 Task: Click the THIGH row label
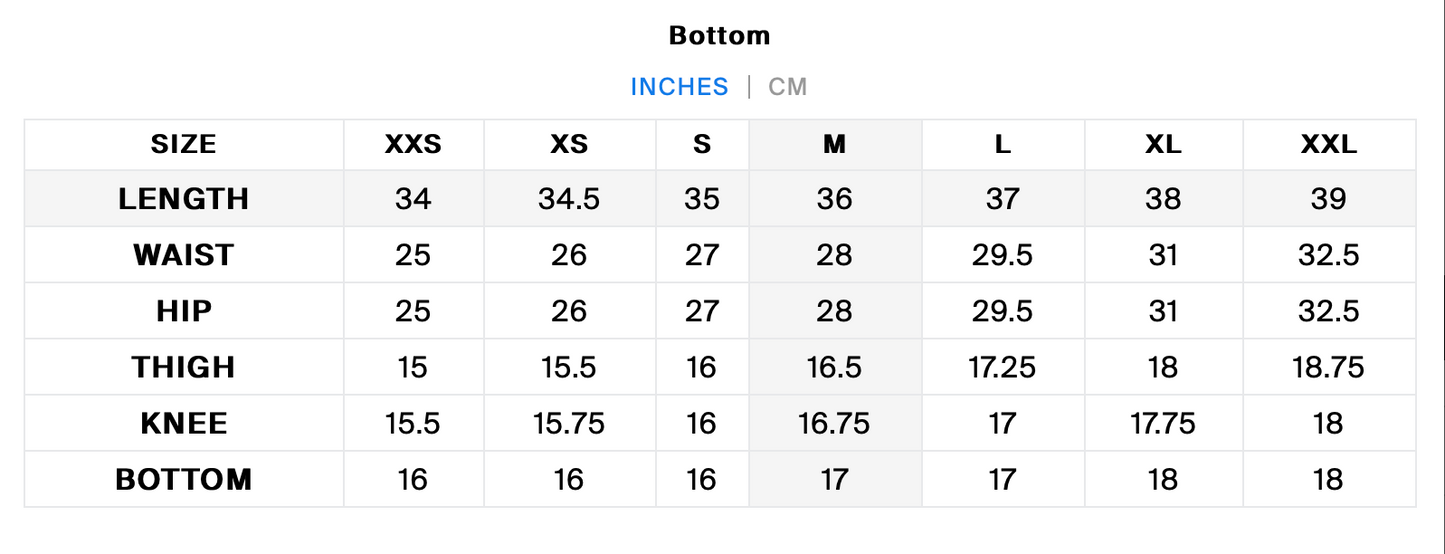pyautogui.click(x=184, y=367)
